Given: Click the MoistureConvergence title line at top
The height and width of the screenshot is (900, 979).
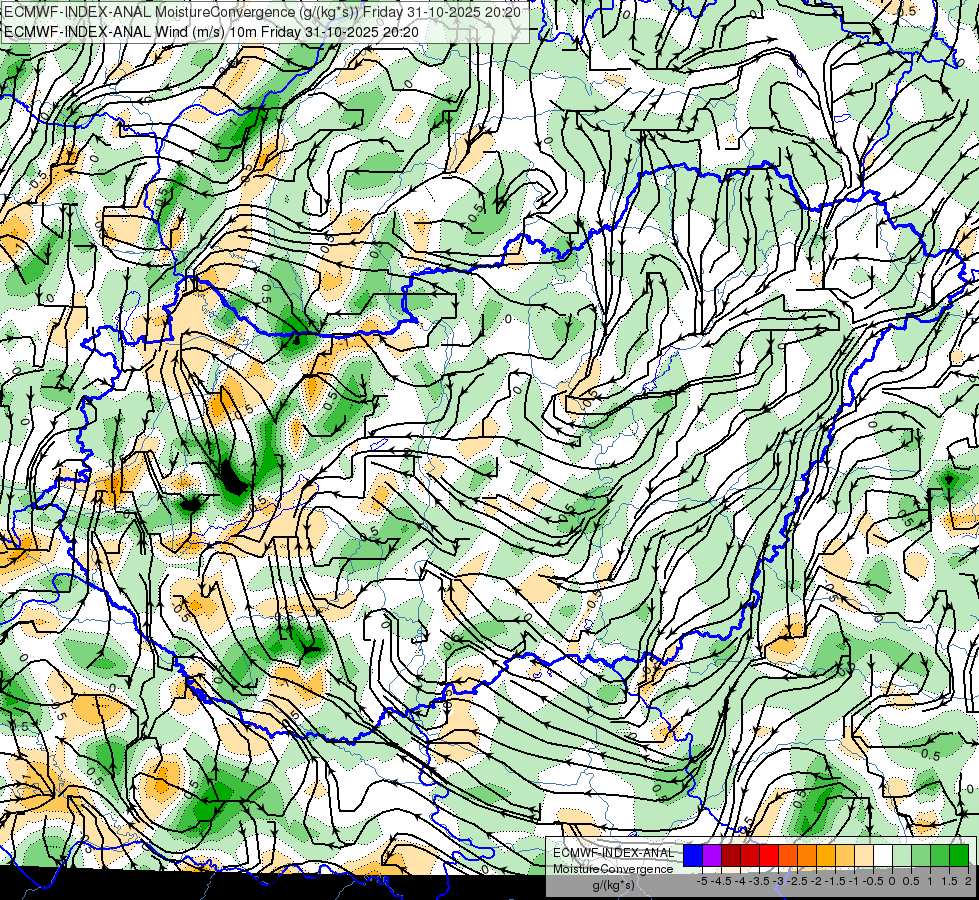Looking at the screenshot, I should coord(262,11).
